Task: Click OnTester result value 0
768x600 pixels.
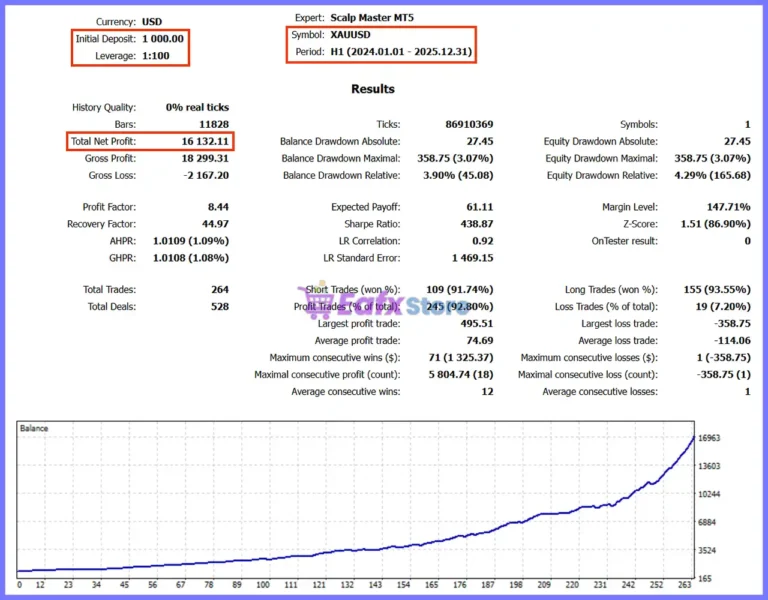Action: (748, 241)
